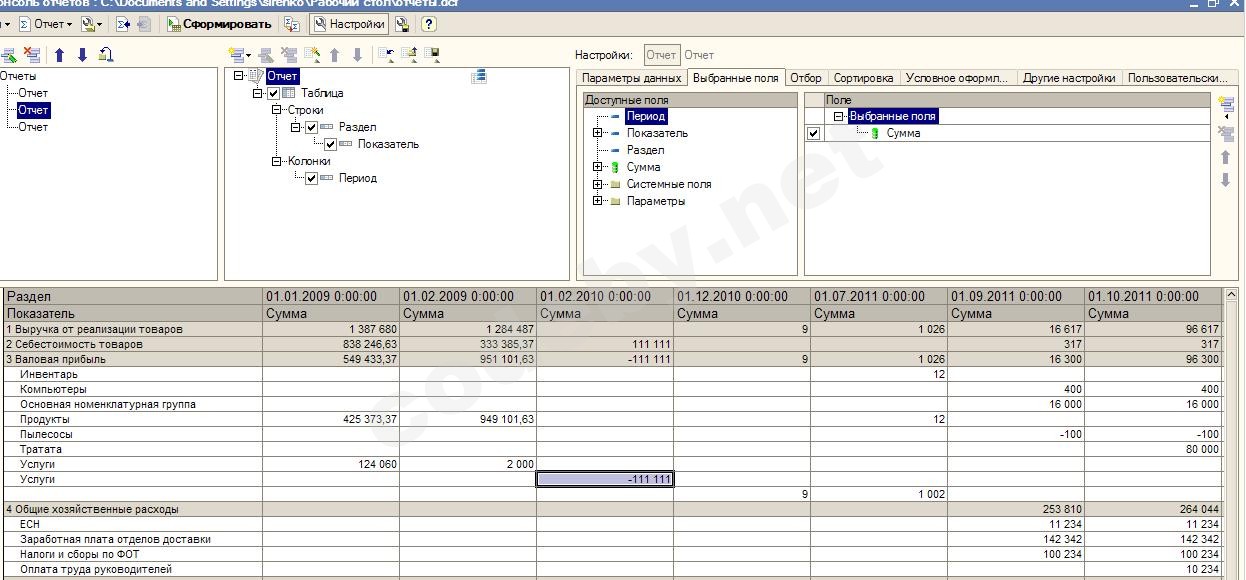The image size is (1246, 580).
Task: Click add-field icon right of selected fields list
Action: click(x=1225, y=103)
